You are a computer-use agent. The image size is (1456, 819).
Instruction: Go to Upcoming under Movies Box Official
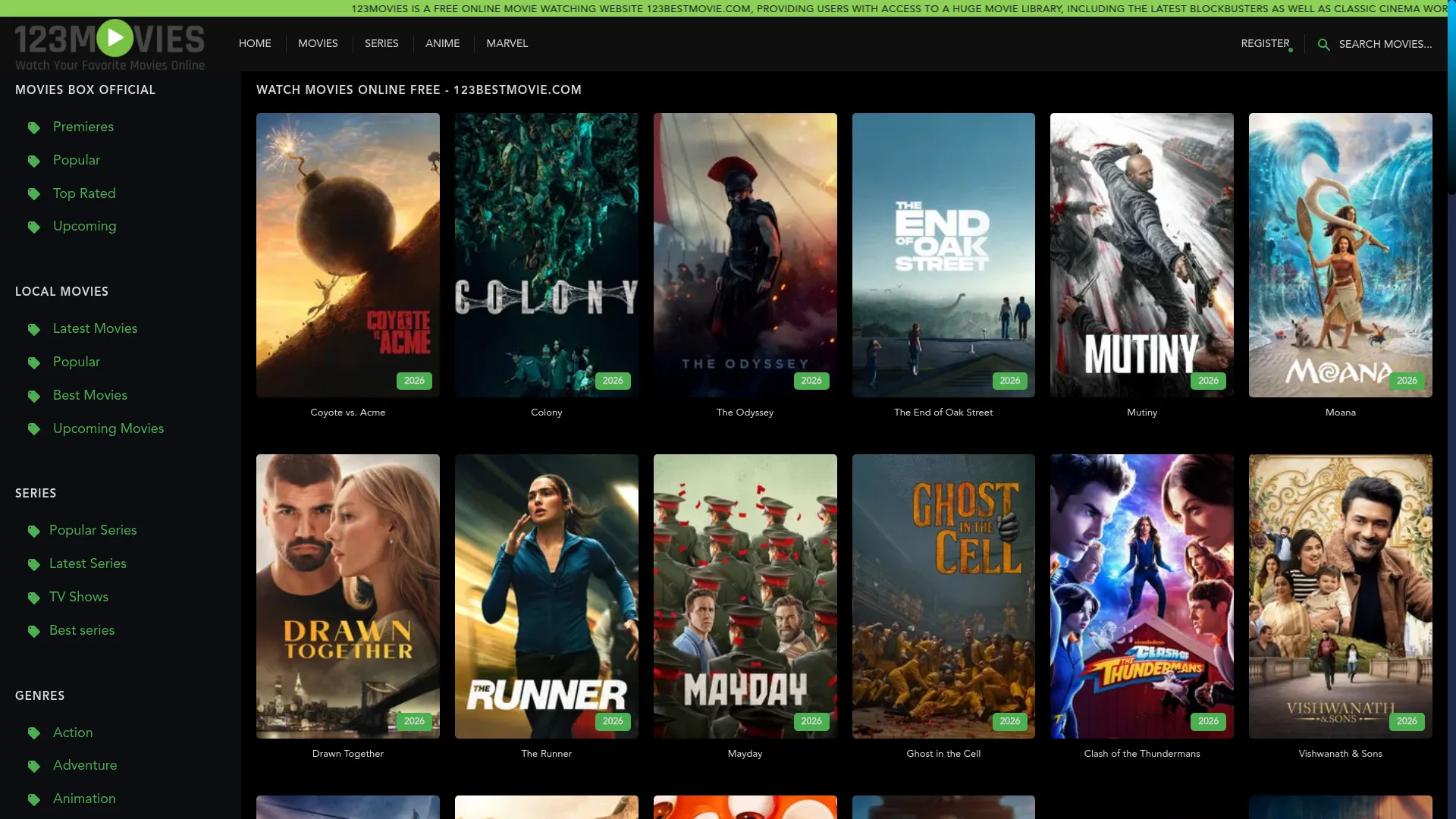click(x=85, y=226)
